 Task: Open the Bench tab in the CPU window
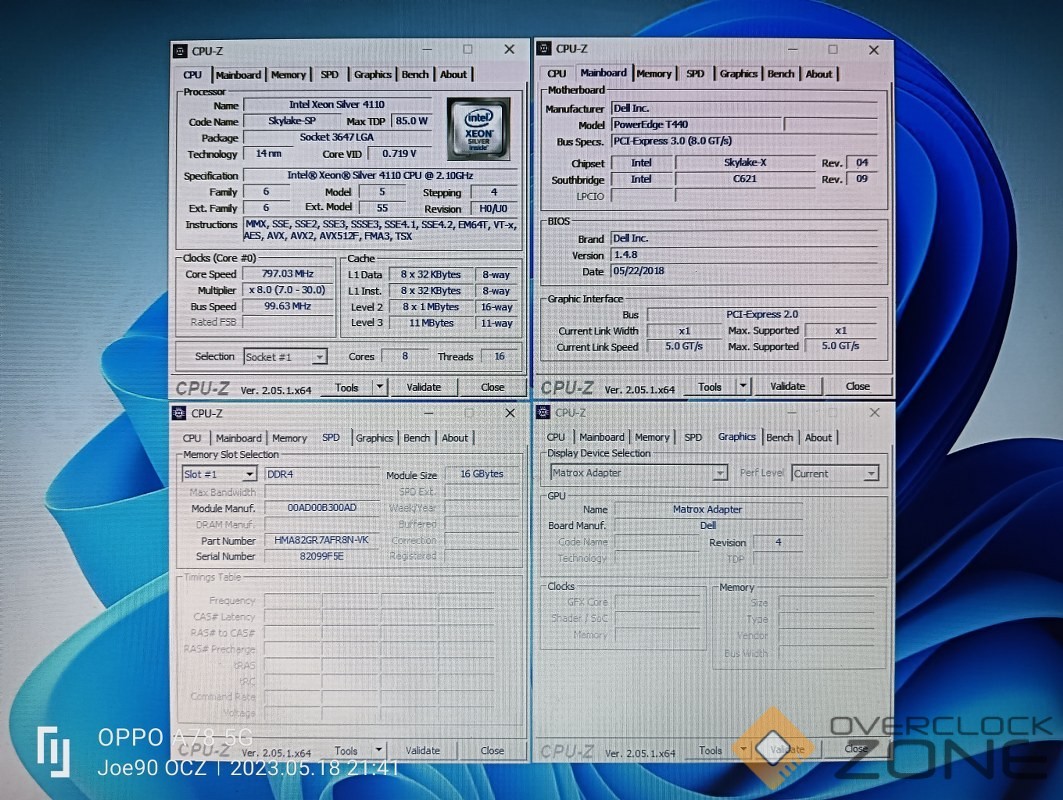(x=415, y=75)
